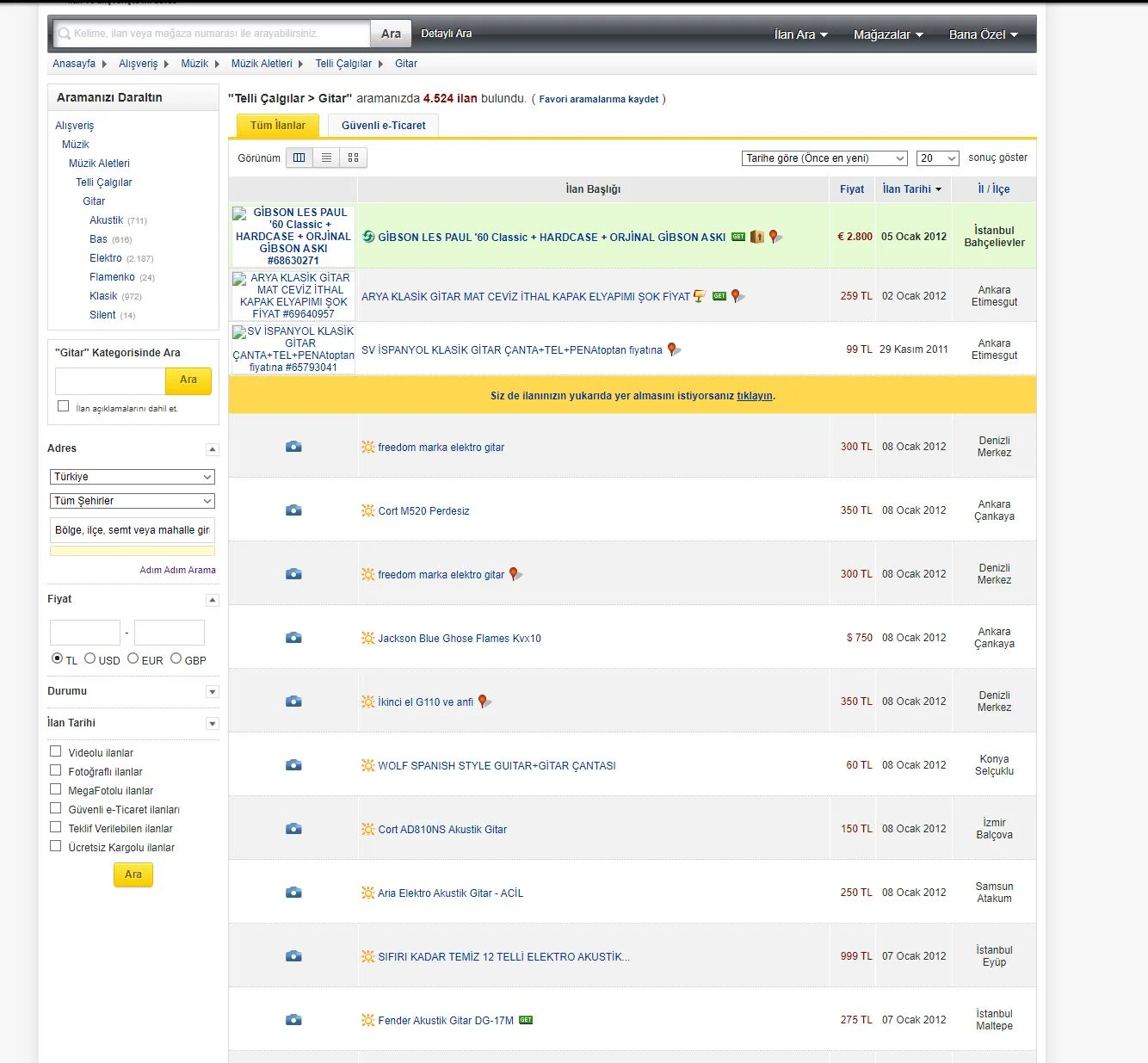Click the package icon on Gibson Les Paul listing
Screen dimensions: 1148x1063
[x=756, y=237]
